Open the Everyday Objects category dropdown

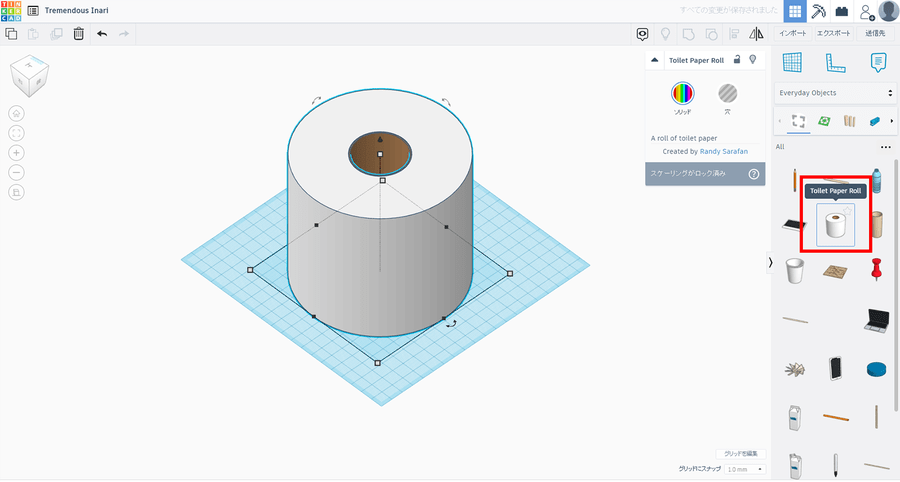835,93
